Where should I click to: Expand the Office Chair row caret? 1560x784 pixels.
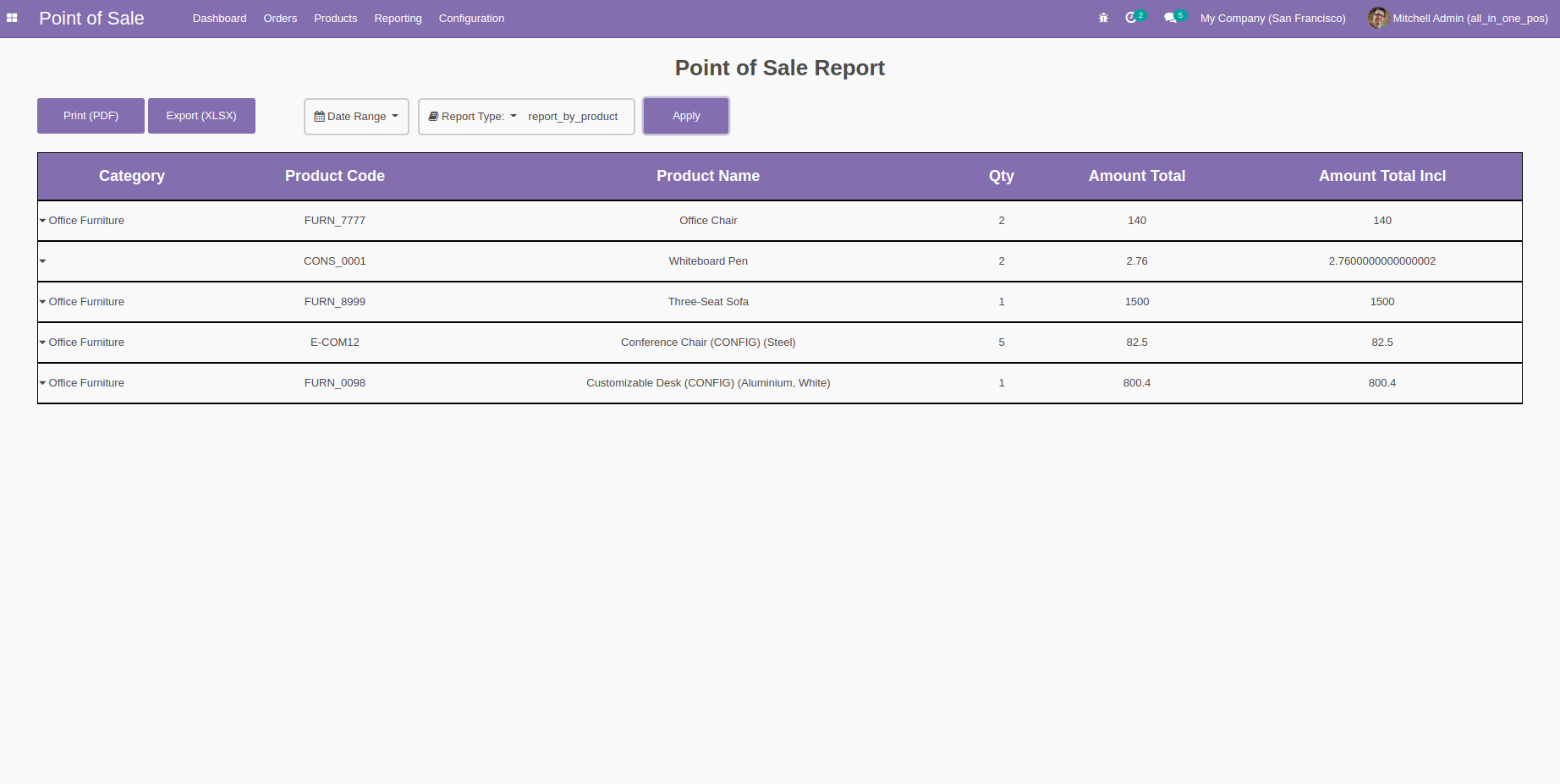tap(42, 221)
